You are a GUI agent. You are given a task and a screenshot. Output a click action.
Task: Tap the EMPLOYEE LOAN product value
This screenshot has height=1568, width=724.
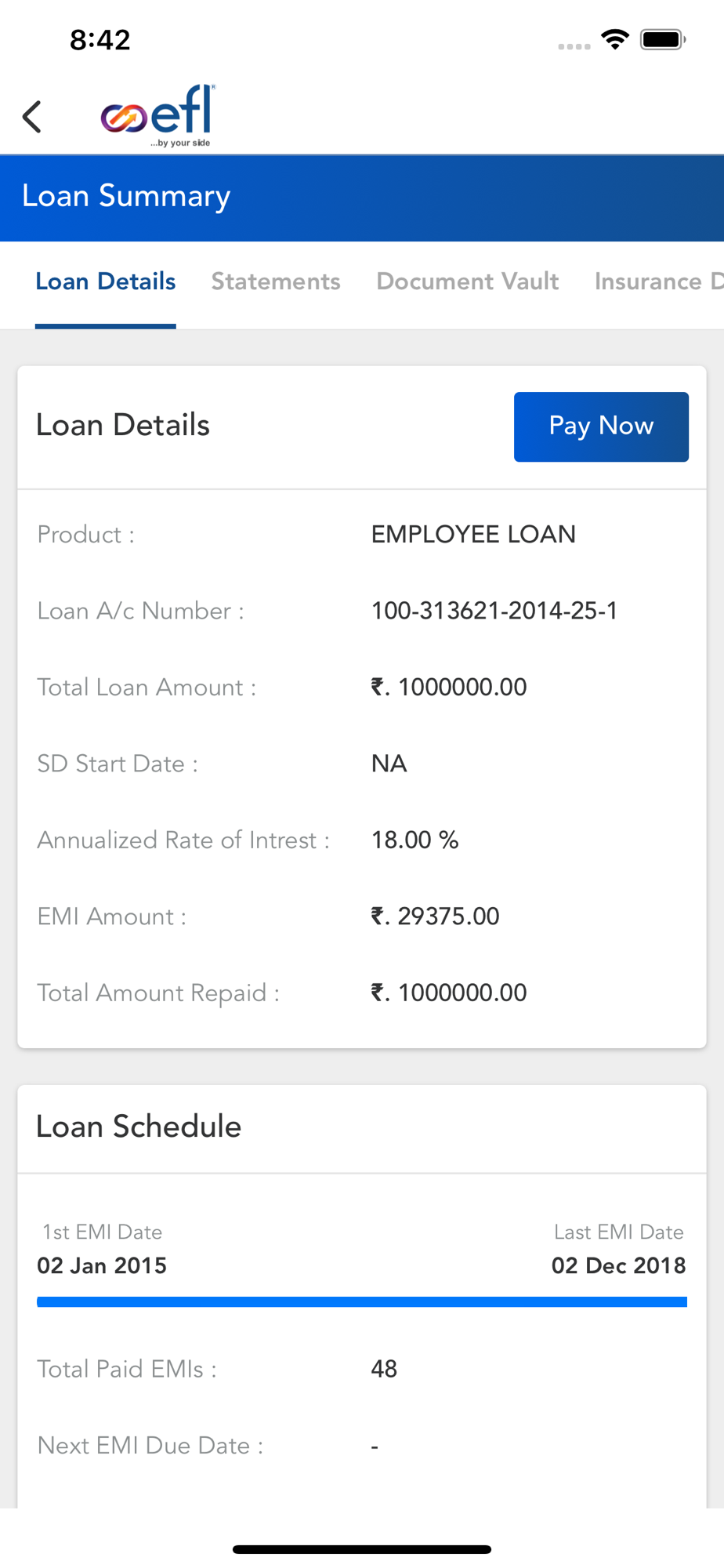473,535
